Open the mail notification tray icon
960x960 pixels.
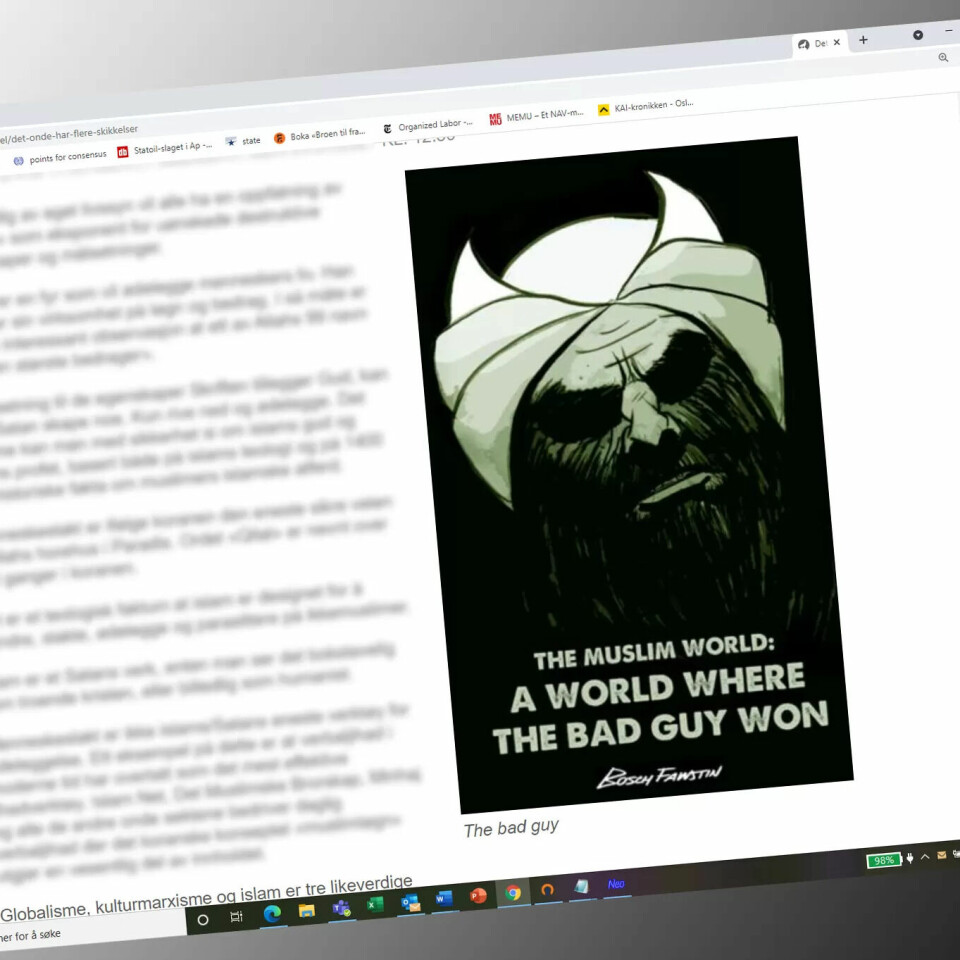942,855
